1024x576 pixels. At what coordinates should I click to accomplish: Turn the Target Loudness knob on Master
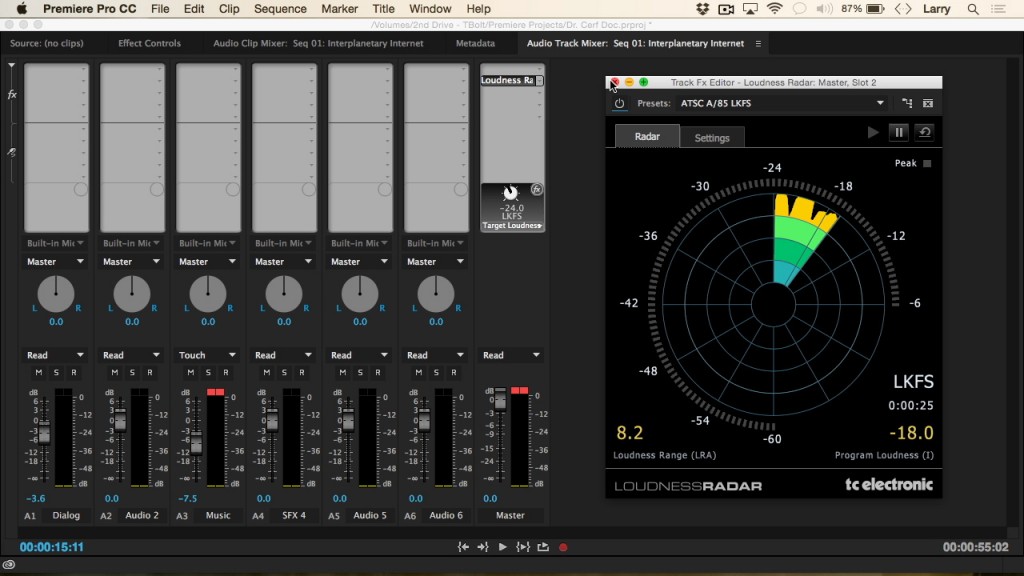[x=511, y=193]
